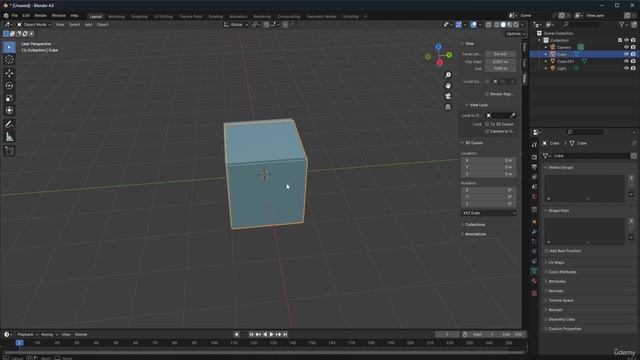Open the Help menu
The width and height of the screenshot is (640, 360).
74,16
